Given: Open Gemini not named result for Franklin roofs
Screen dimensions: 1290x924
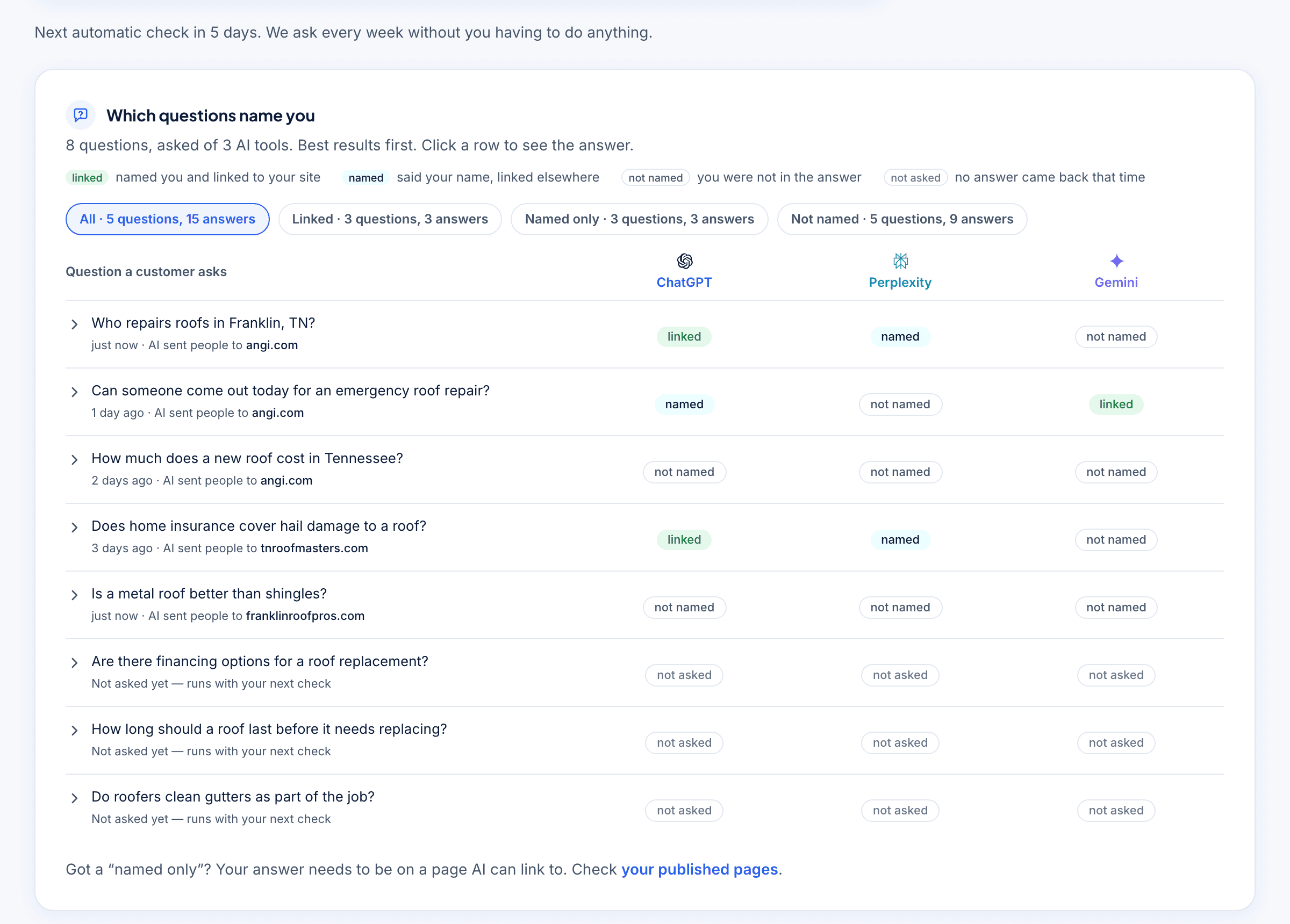Looking at the screenshot, I should pyautogui.click(x=1116, y=337).
